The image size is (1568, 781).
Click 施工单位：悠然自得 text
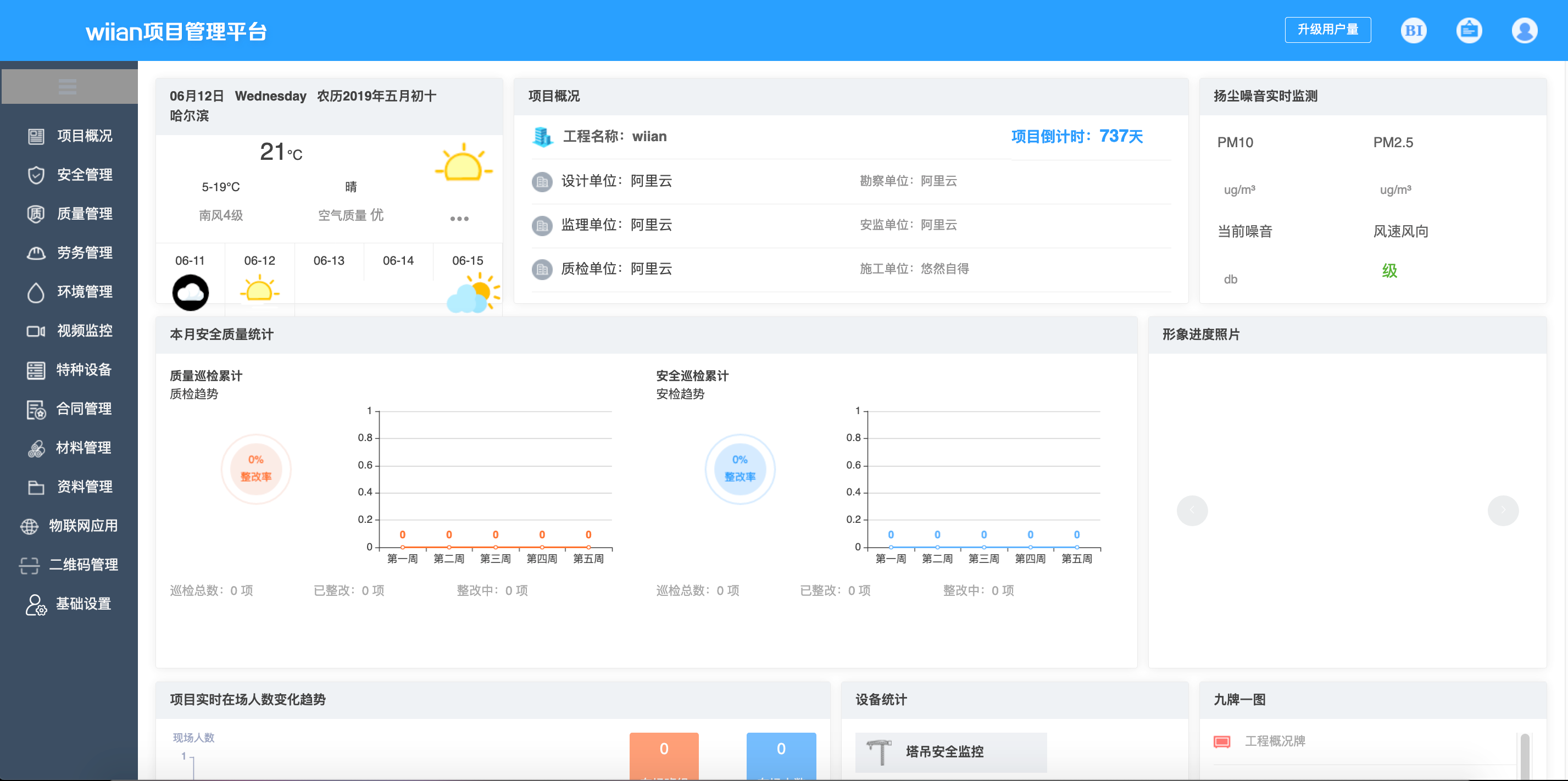click(914, 269)
